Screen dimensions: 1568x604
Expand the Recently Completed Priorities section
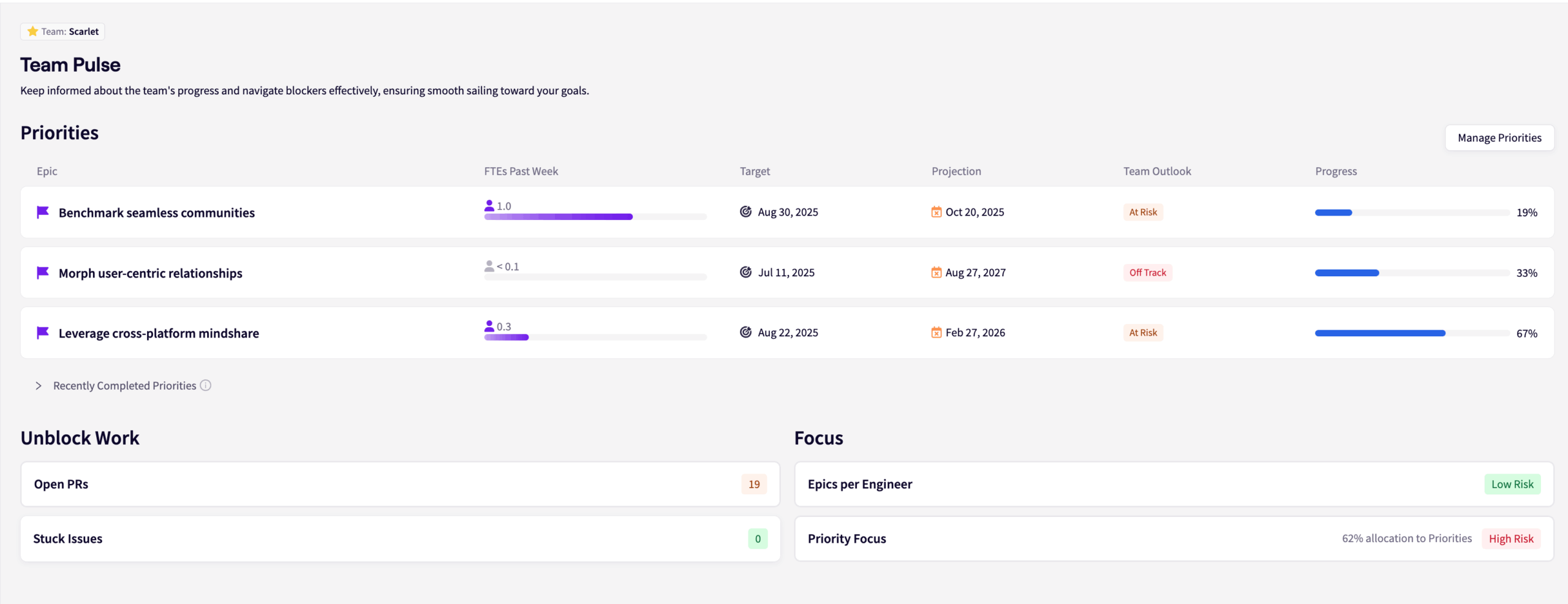pos(39,385)
